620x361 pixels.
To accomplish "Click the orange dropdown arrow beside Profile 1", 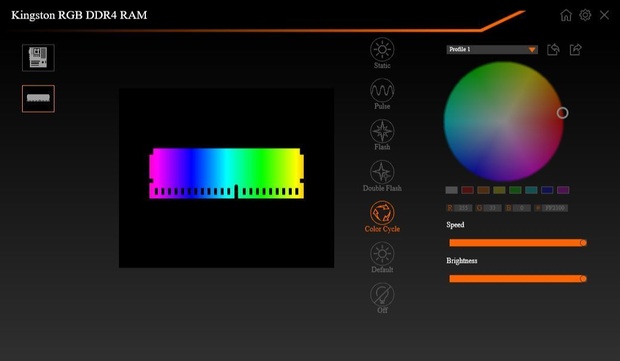I will coord(532,49).
